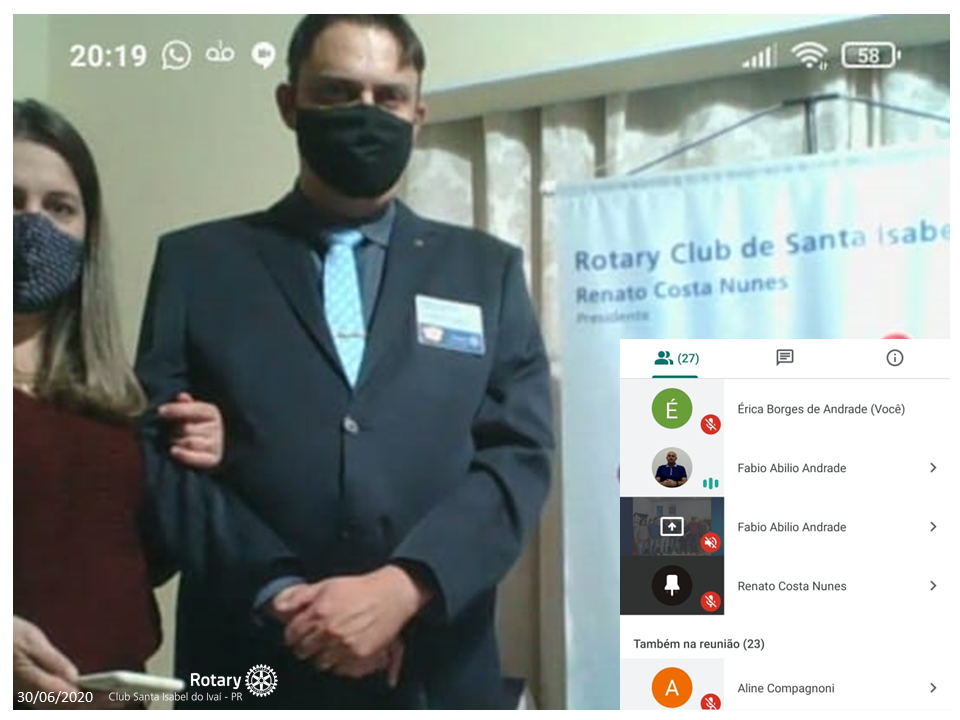Tap the screen share presentation icon

click(672, 527)
